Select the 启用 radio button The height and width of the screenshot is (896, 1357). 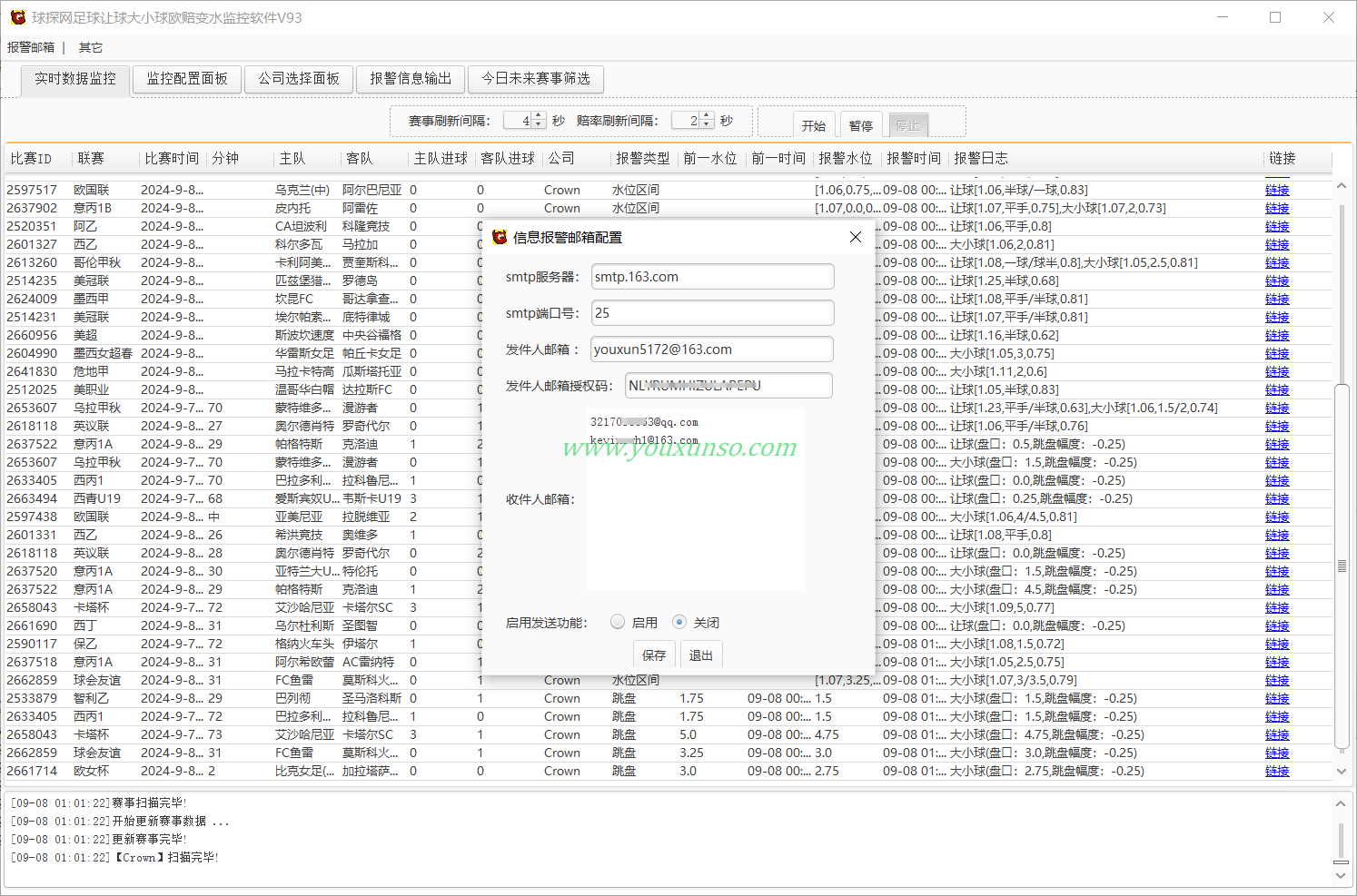click(x=618, y=622)
